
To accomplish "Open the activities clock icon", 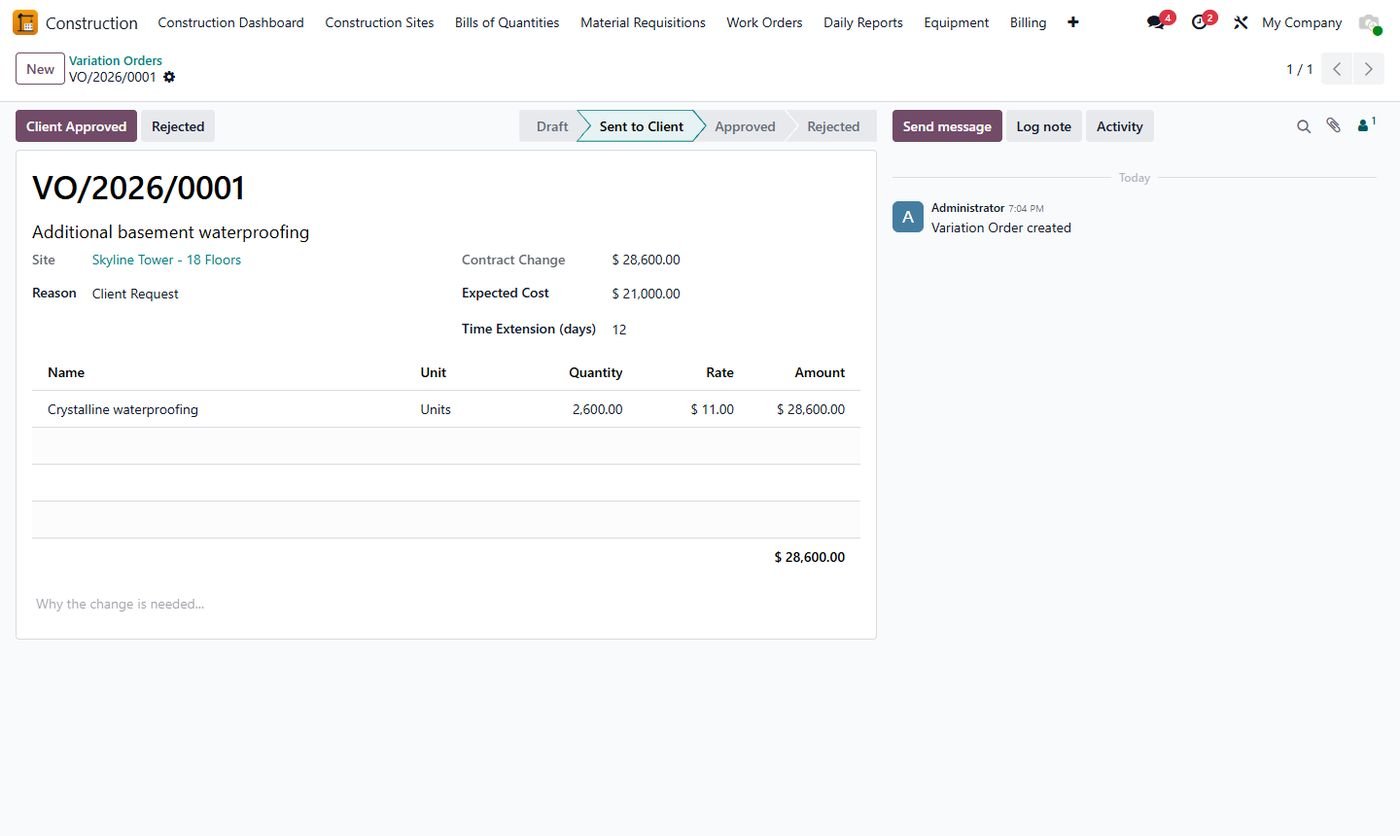I will [1200, 22].
